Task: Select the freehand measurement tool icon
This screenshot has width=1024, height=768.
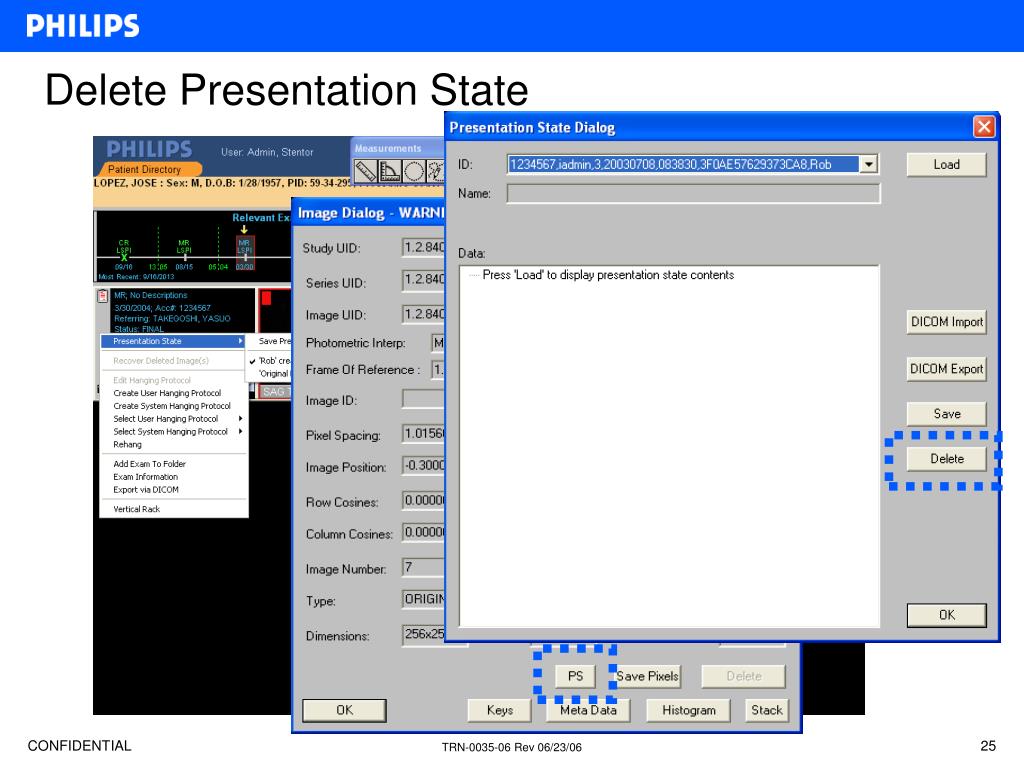Action: point(436,171)
